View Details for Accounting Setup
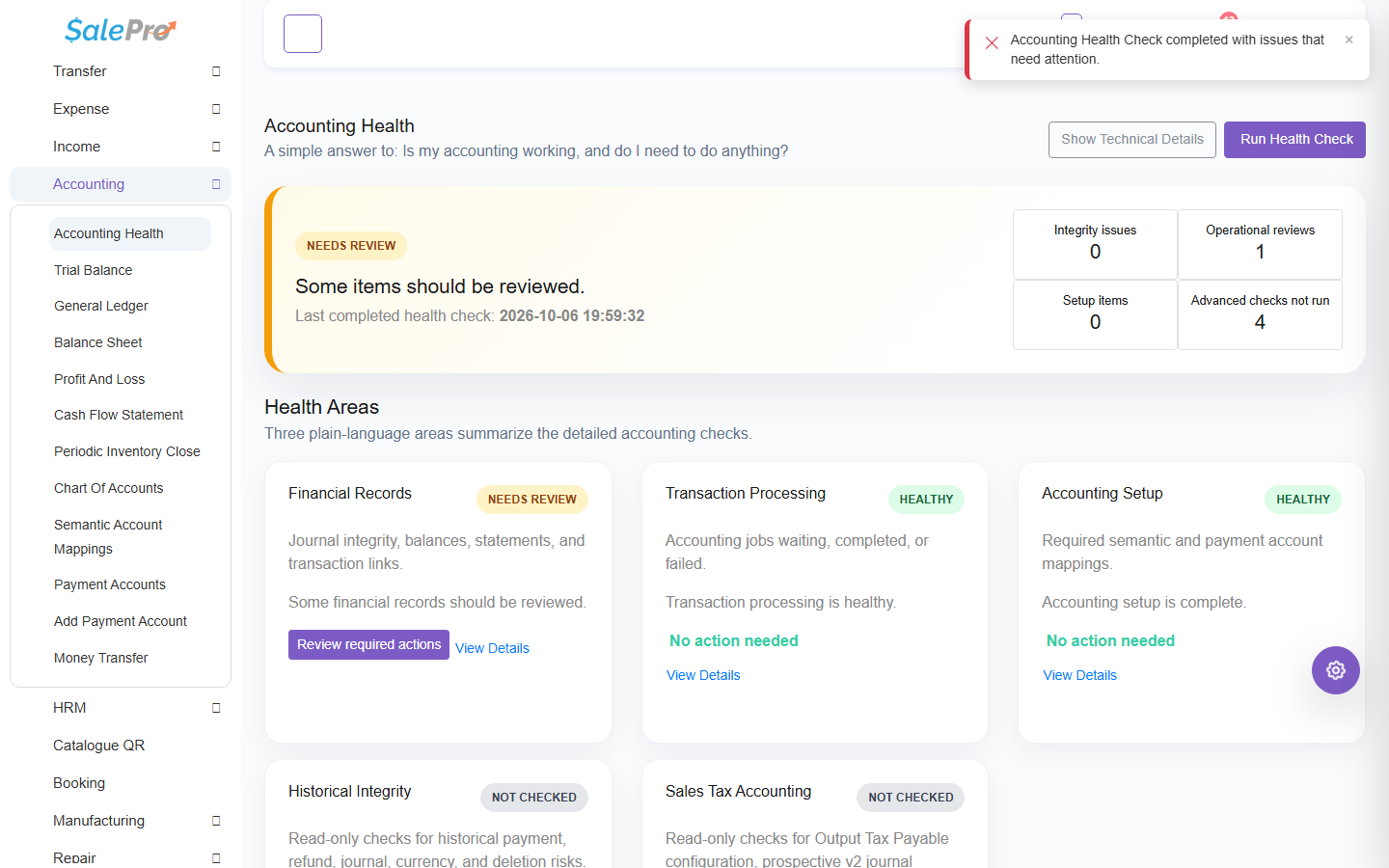The width and height of the screenshot is (1389, 868). click(x=1080, y=675)
